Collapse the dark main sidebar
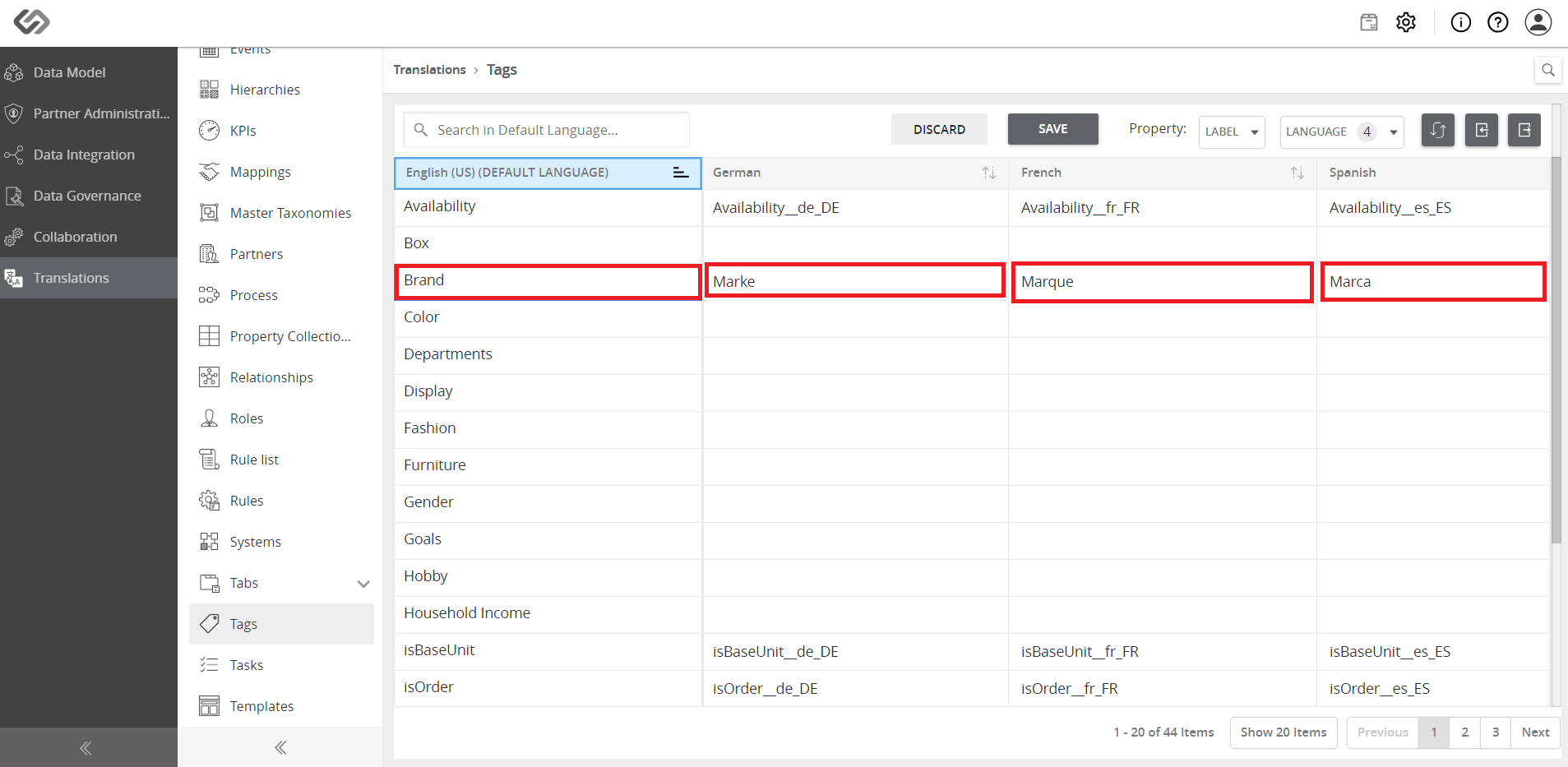This screenshot has height=767, width=1568. (x=86, y=748)
